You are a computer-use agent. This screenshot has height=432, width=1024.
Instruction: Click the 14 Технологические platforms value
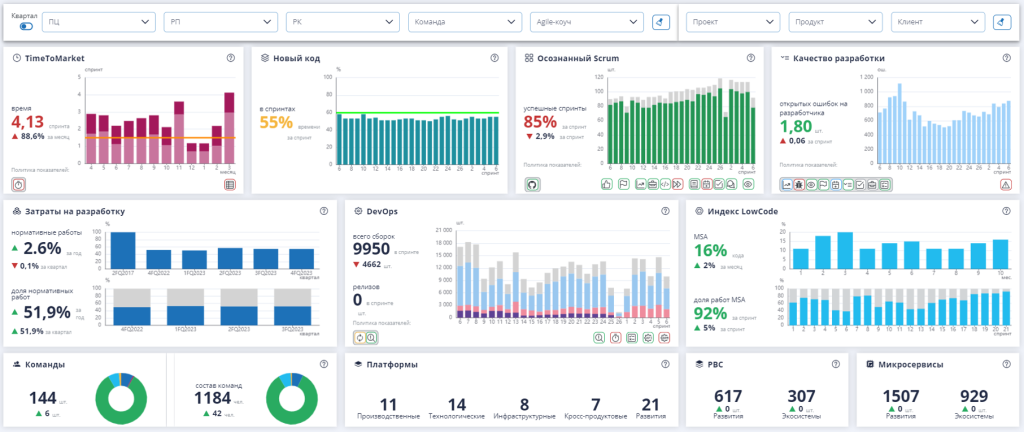point(456,405)
